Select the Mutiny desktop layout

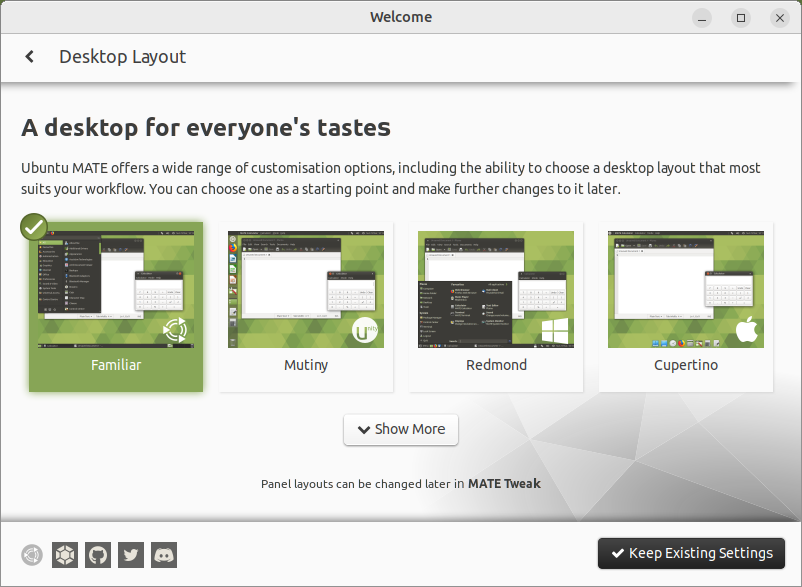(306, 365)
